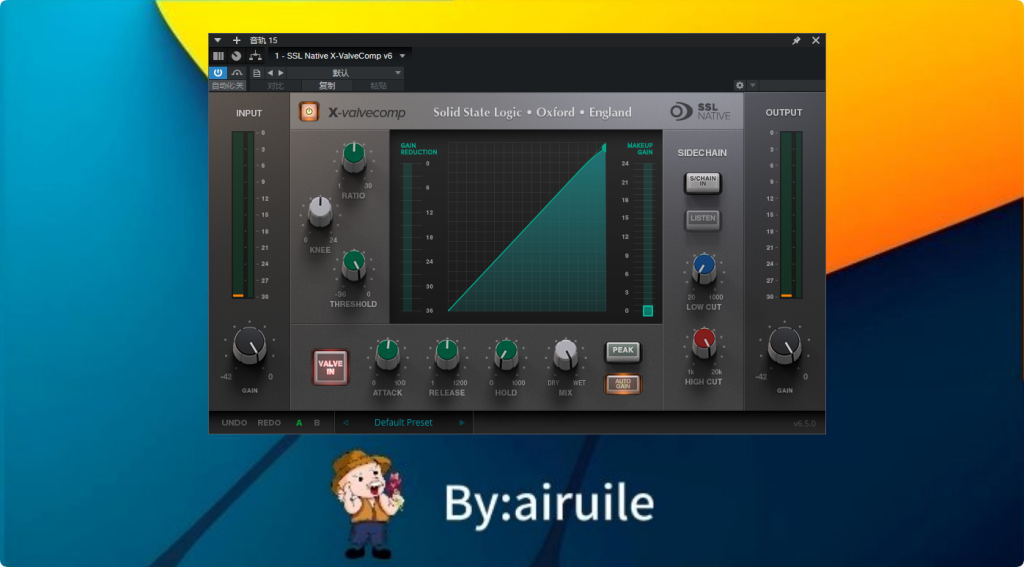1024x567 pixels.
Task: Open the preset file document icon
Action: 257,73
